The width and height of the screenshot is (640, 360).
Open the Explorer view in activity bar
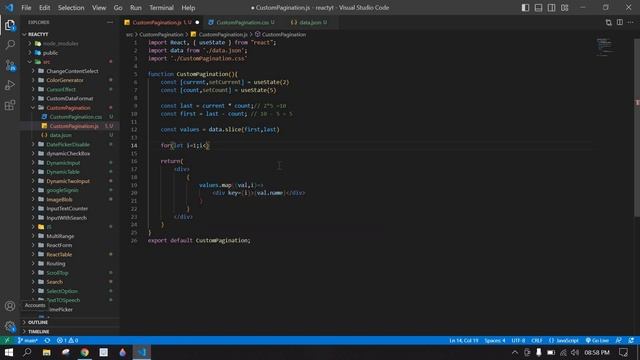(10, 25)
